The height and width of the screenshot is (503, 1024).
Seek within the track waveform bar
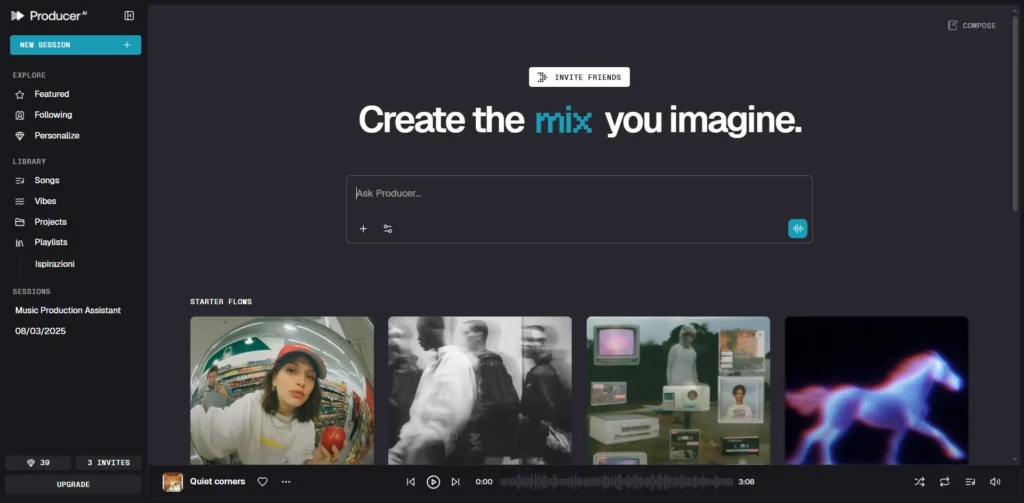coord(615,482)
